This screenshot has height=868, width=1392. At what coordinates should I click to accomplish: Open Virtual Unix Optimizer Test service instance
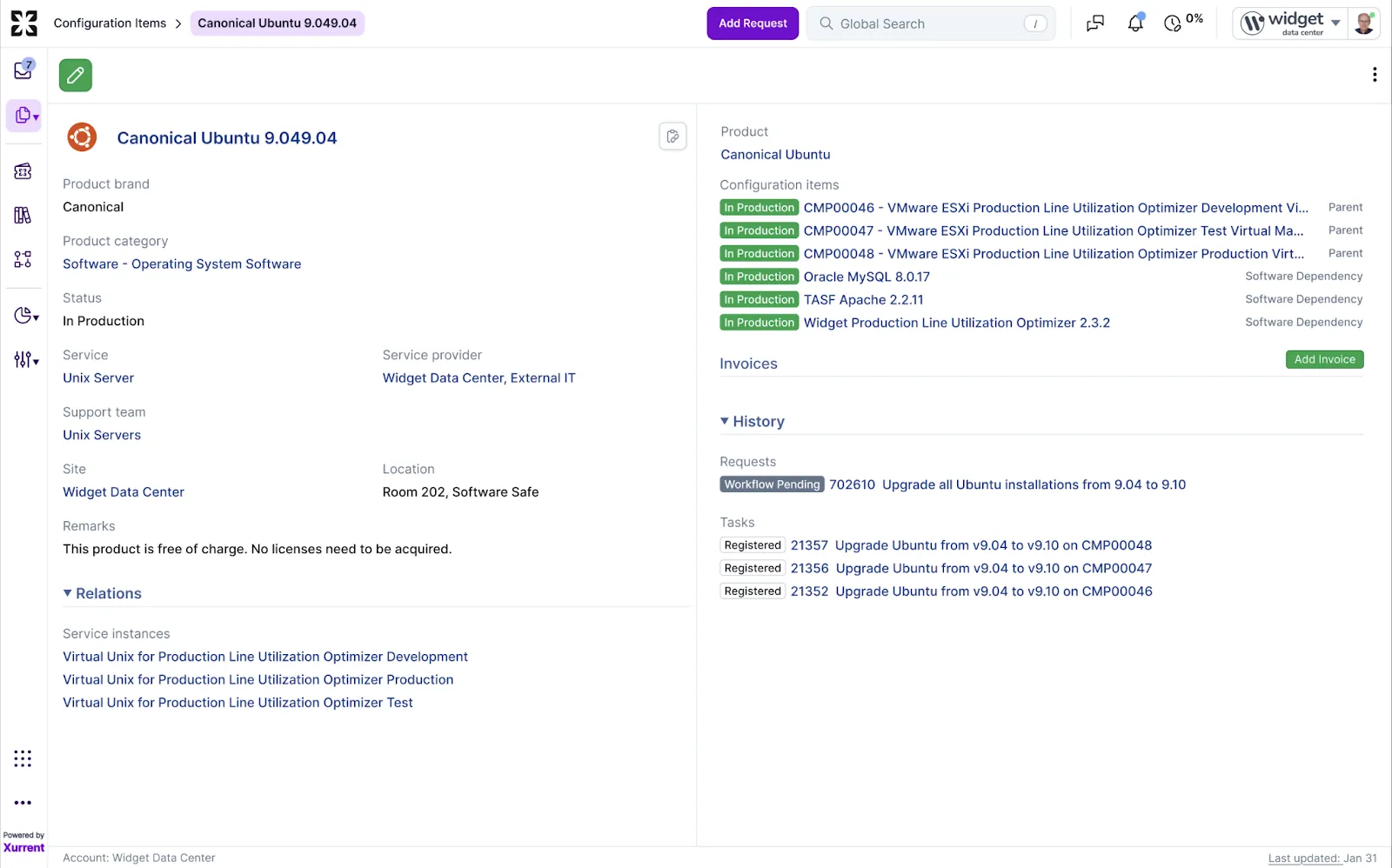tap(238, 703)
